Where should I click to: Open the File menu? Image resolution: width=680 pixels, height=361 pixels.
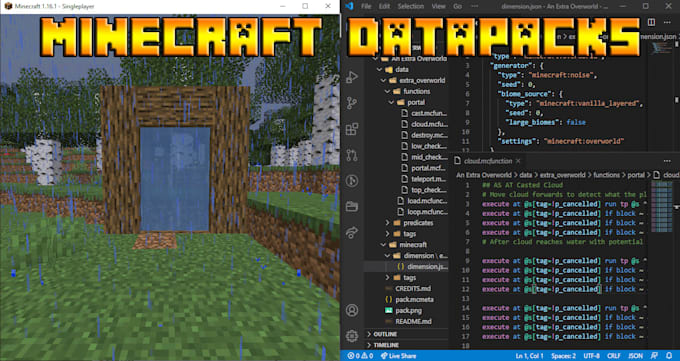366,6
